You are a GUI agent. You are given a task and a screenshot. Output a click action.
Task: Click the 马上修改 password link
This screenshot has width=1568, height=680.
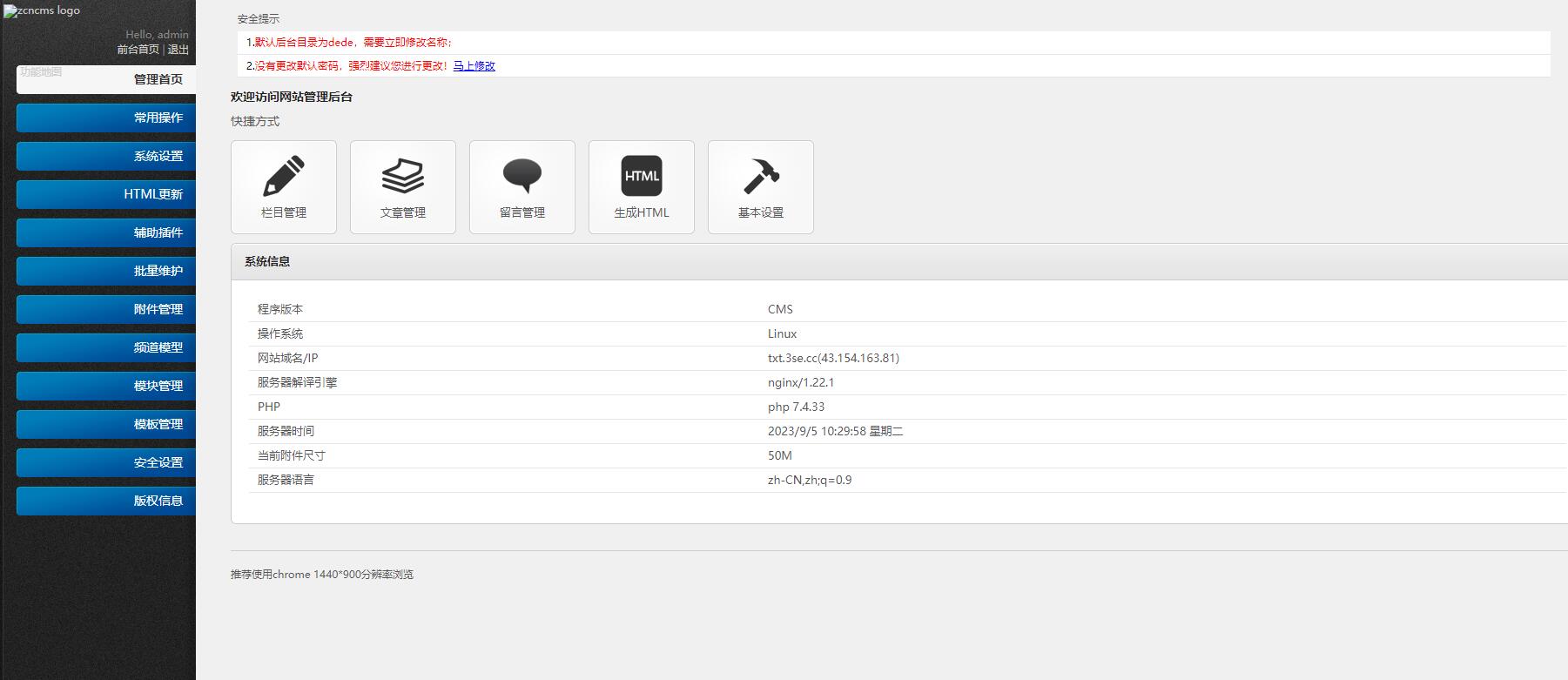point(474,66)
